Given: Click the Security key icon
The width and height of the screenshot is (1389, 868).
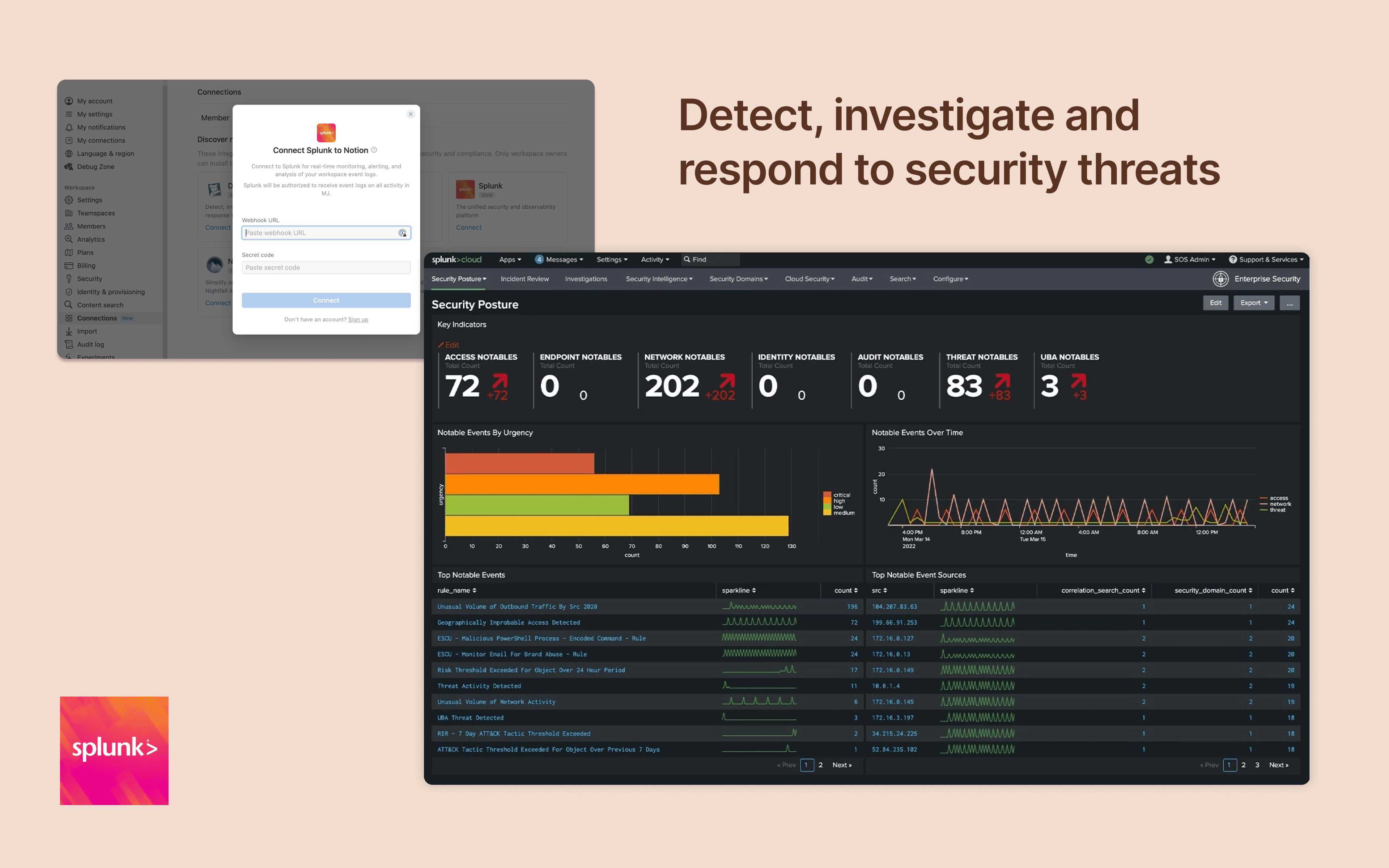Looking at the screenshot, I should pos(69,279).
